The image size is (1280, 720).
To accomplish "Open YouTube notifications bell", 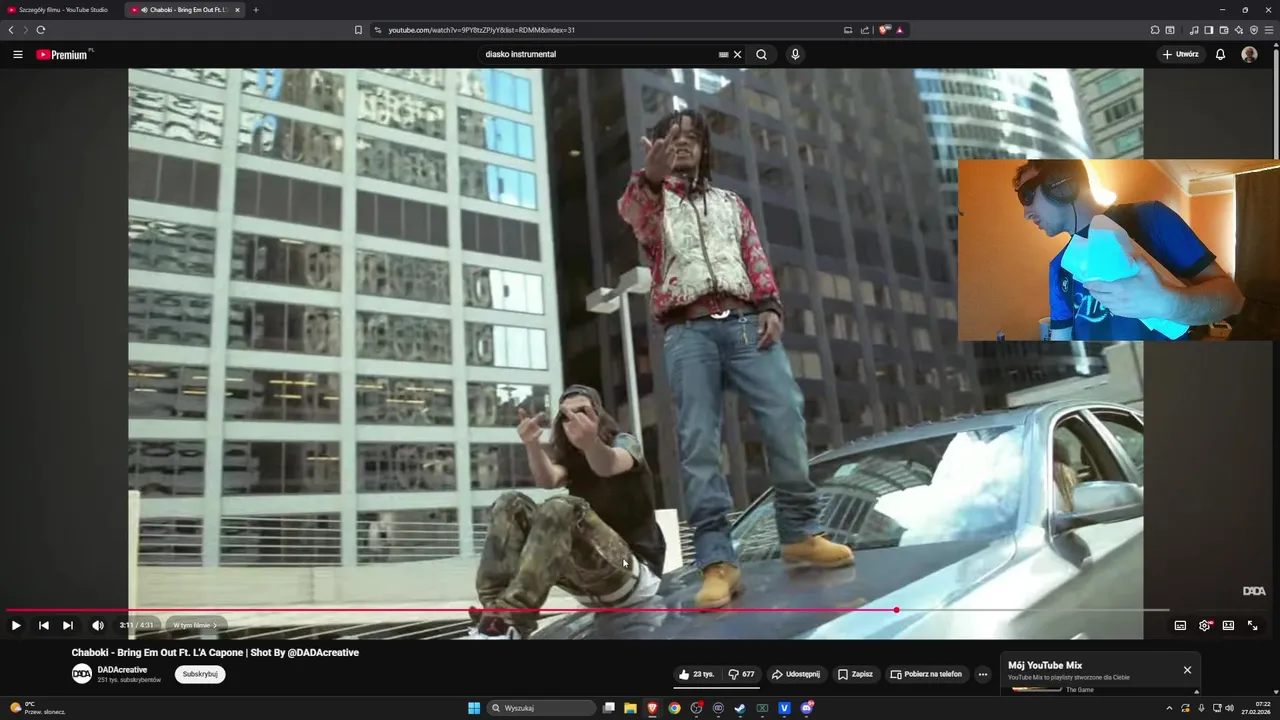I will click(x=1220, y=55).
